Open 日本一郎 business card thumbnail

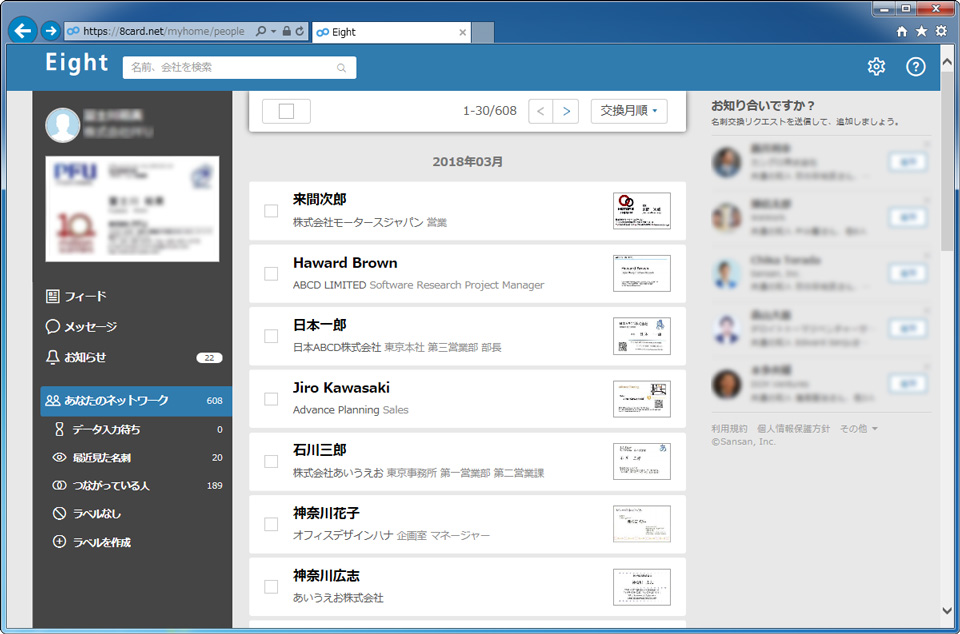click(642, 336)
